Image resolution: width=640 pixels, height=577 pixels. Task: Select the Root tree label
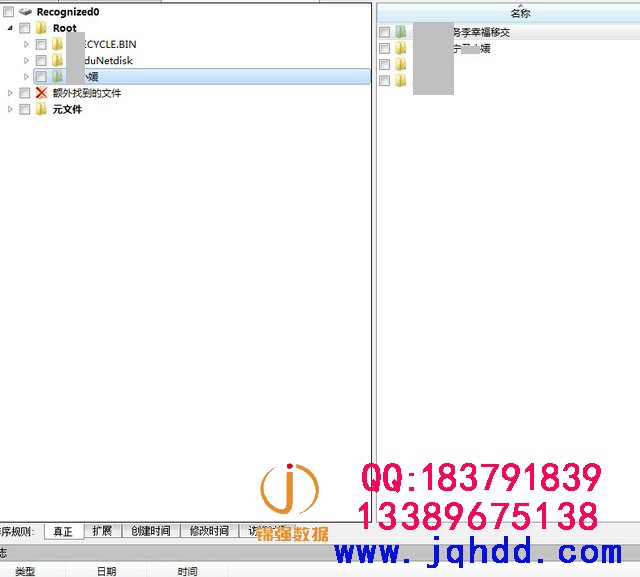click(x=64, y=28)
